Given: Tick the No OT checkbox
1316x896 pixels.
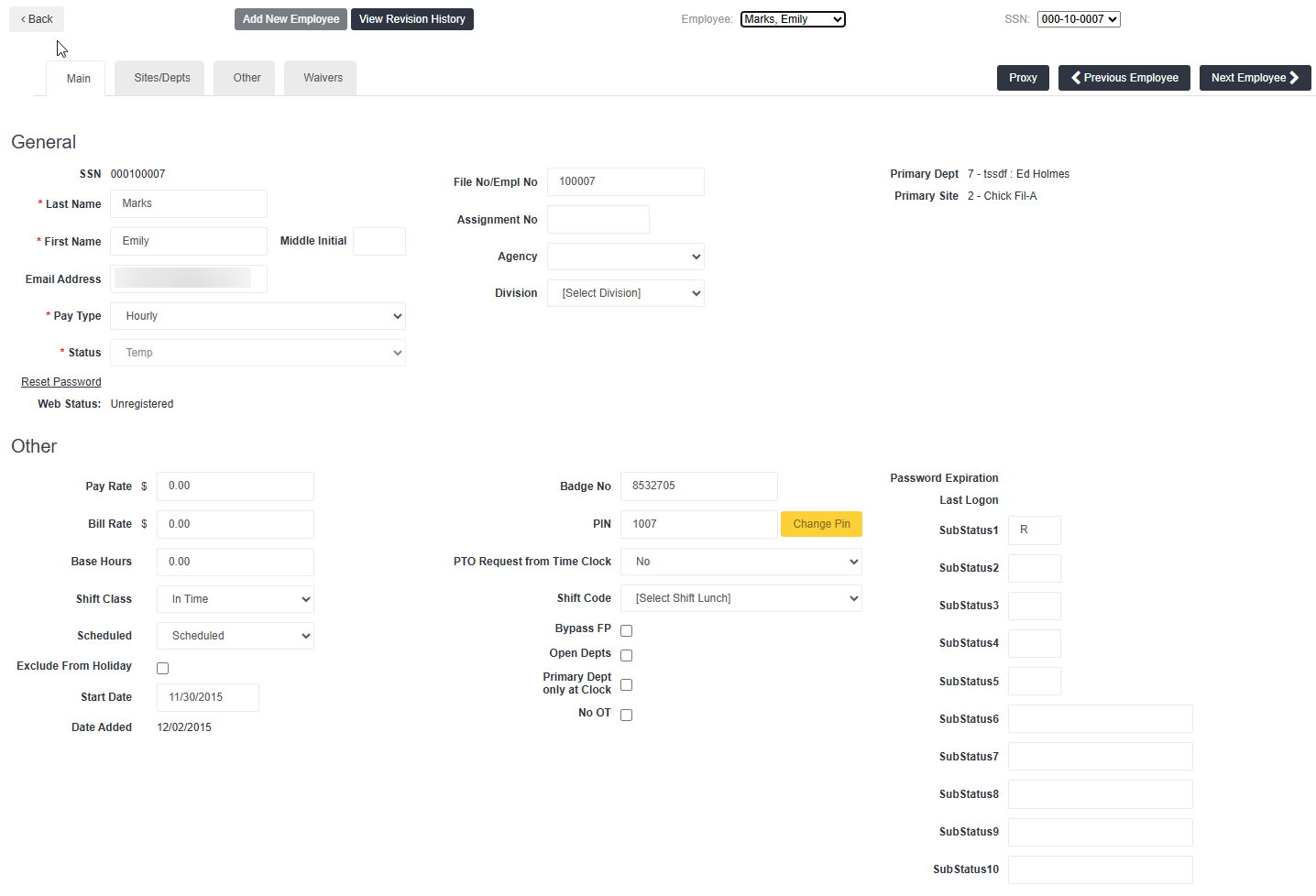Looking at the screenshot, I should point(627,715).
